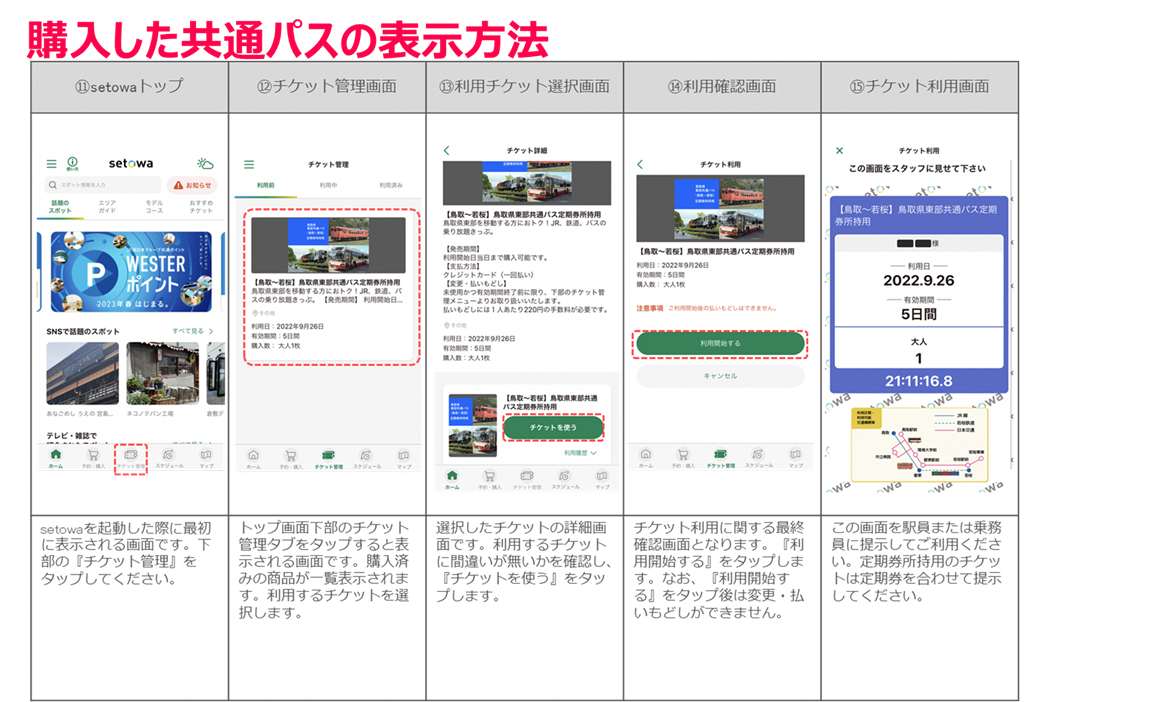Viewport: 1152px width, 702px height.
Task: Select the 利用済み tab
Action: (x=391, y=186)
